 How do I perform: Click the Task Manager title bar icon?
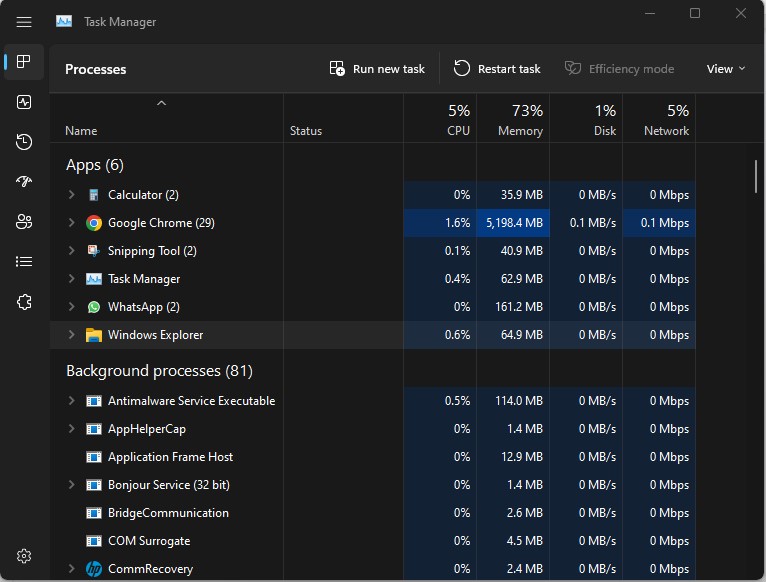click(x=64, y=22)
